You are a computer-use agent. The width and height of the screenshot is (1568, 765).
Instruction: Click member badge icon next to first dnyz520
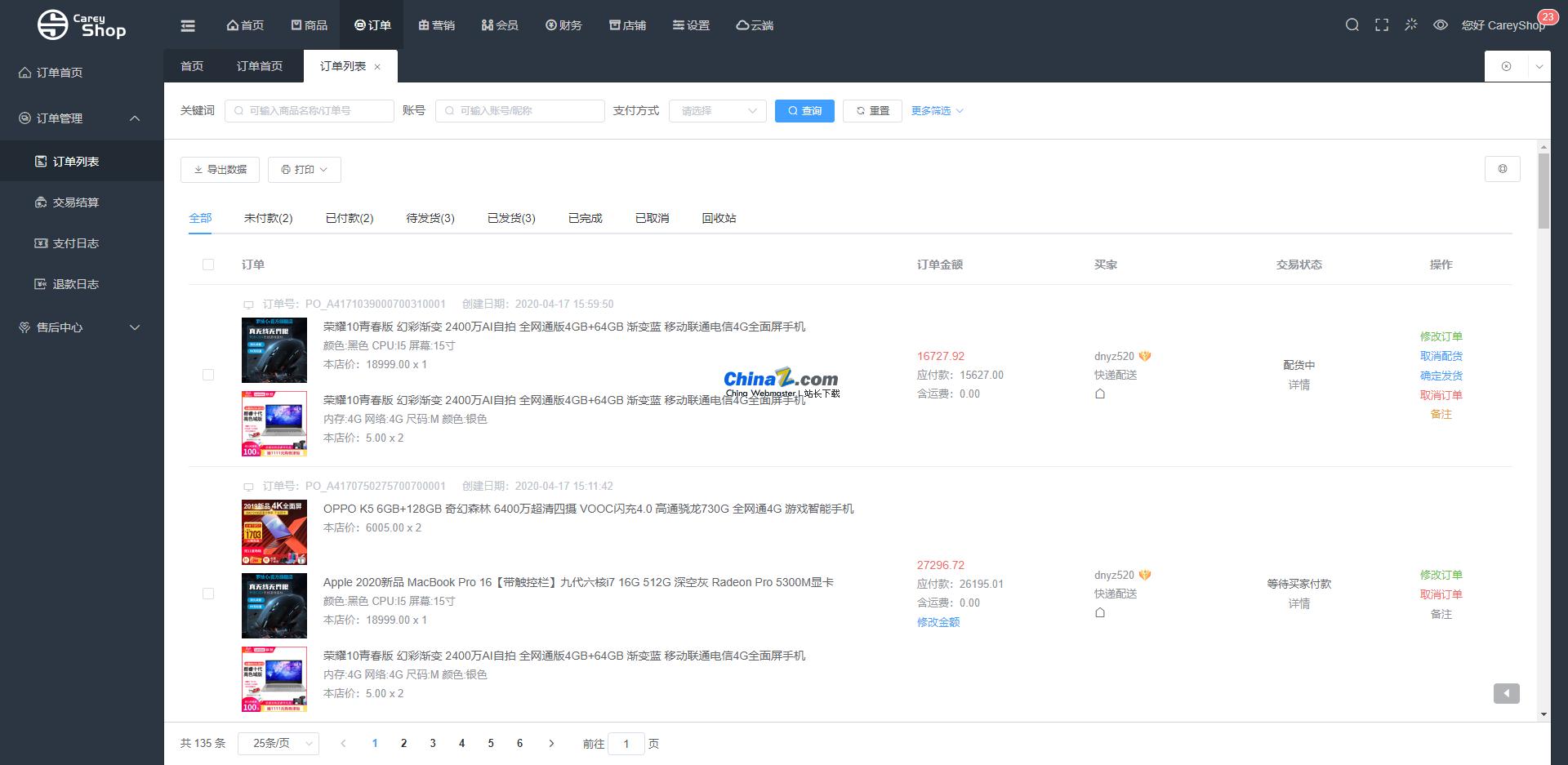(1145, 356)
